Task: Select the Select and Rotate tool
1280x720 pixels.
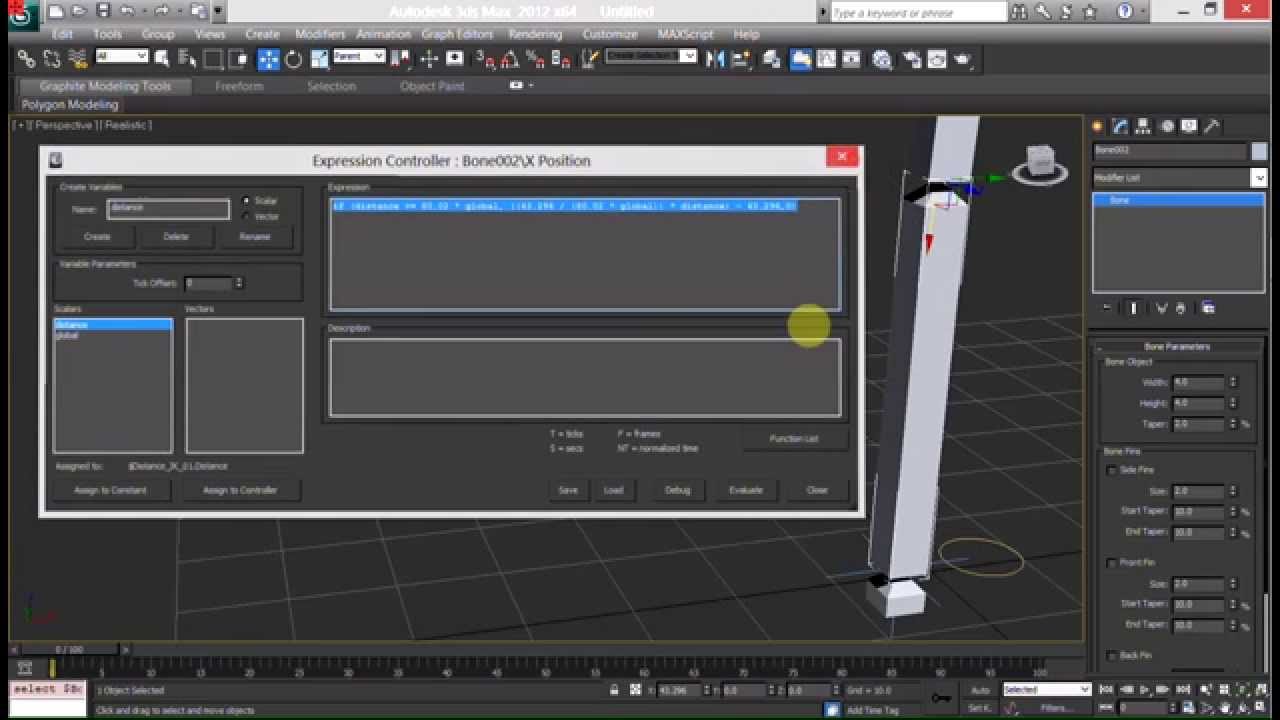Action: pyautogui.click(x=294, y=59)
